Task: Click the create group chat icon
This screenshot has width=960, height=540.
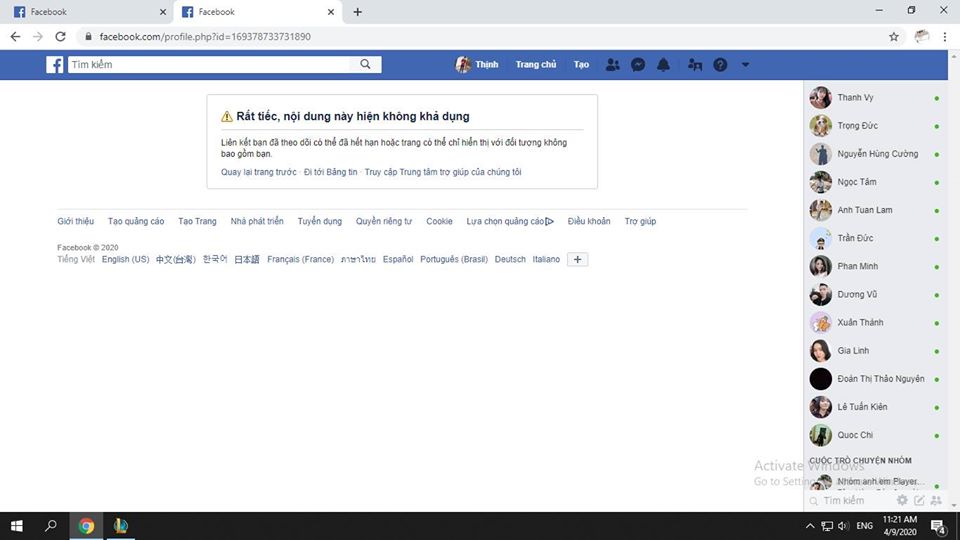Action: point(936,500)
